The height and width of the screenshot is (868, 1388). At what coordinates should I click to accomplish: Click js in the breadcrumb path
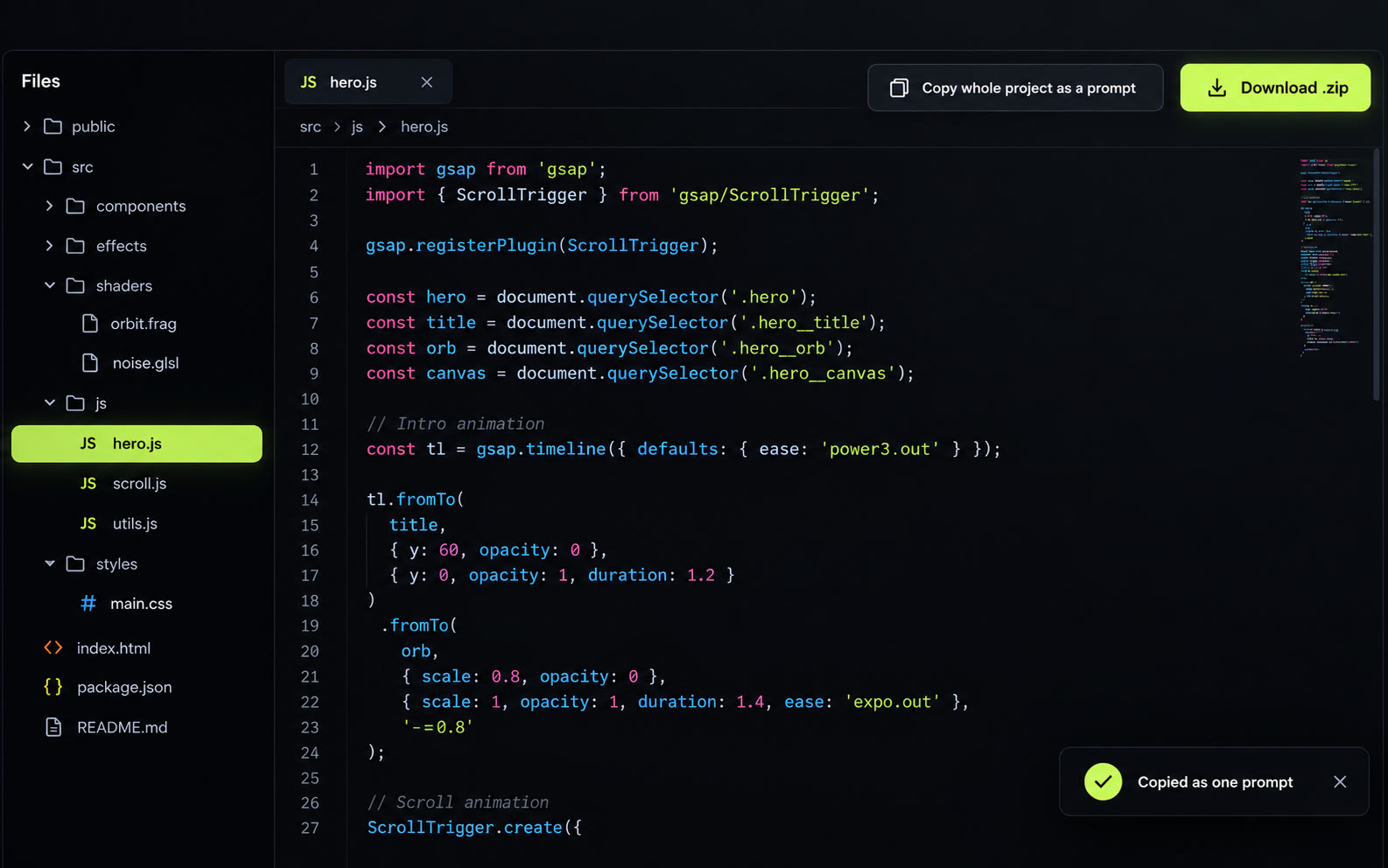[357, 127]
